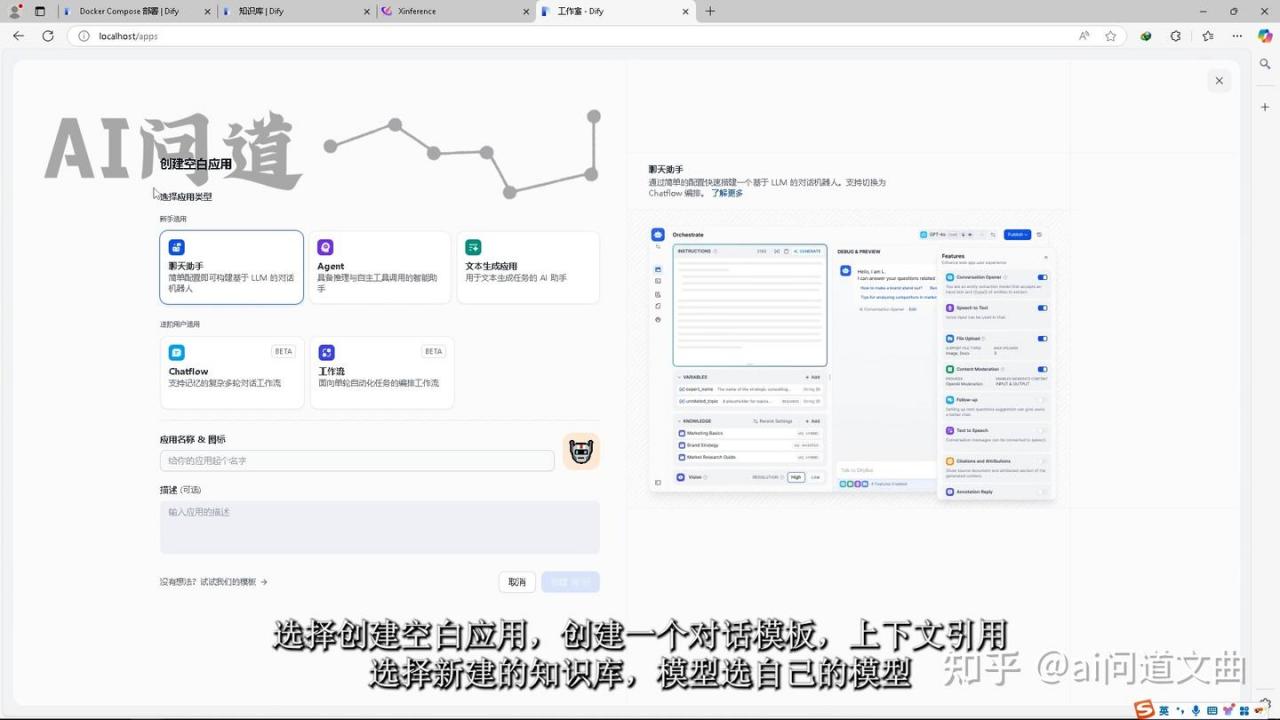Switch to 工作室 - Dify browser tab
Image resolution: width=1280 pixels, height=720 pixels.
[615, 11]
